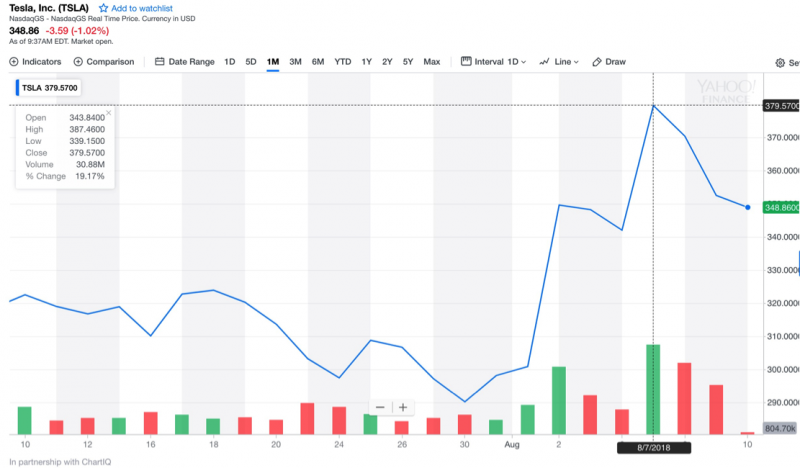
Task: Click the 8/7/2018 date marker
Action: click(x=654, y=448)
